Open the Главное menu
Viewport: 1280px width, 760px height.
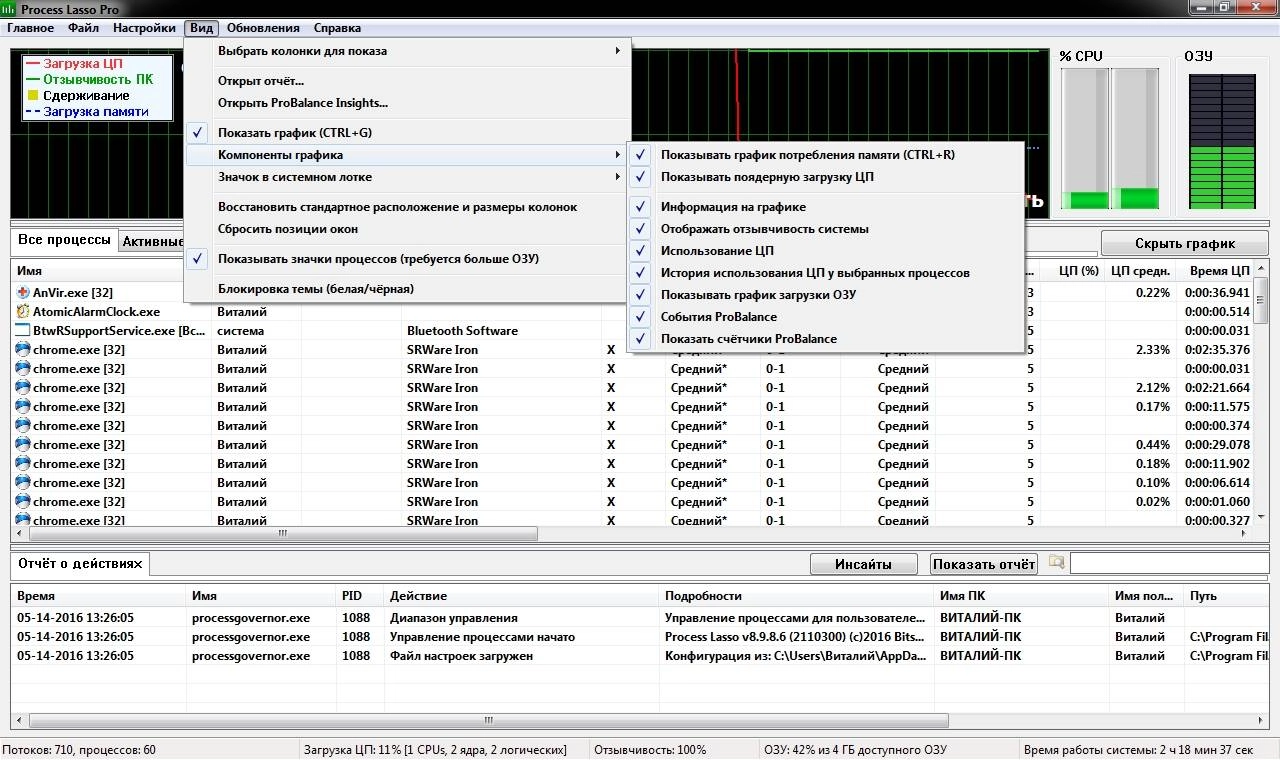tap(30, 28)
